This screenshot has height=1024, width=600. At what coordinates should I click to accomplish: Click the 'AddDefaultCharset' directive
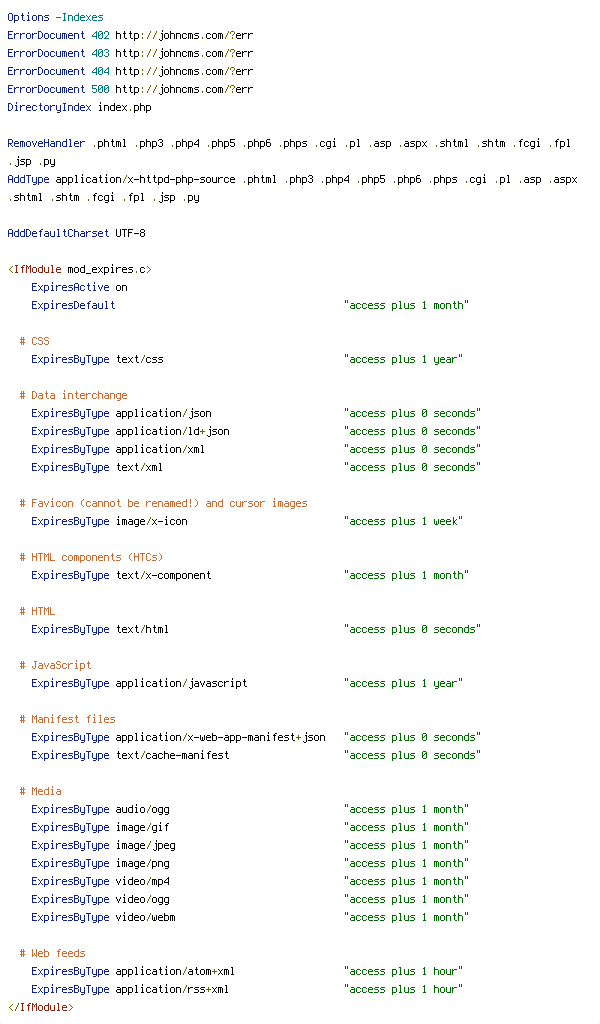(59, 233)
